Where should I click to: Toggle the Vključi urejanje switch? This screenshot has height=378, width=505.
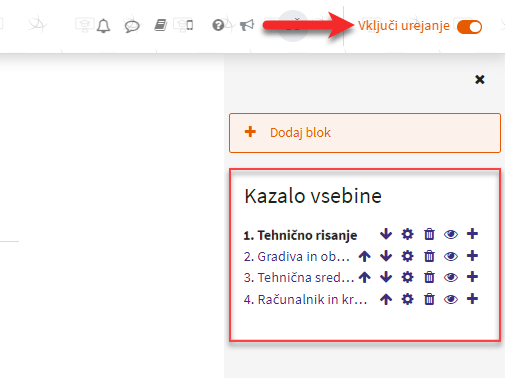[469, 27]
